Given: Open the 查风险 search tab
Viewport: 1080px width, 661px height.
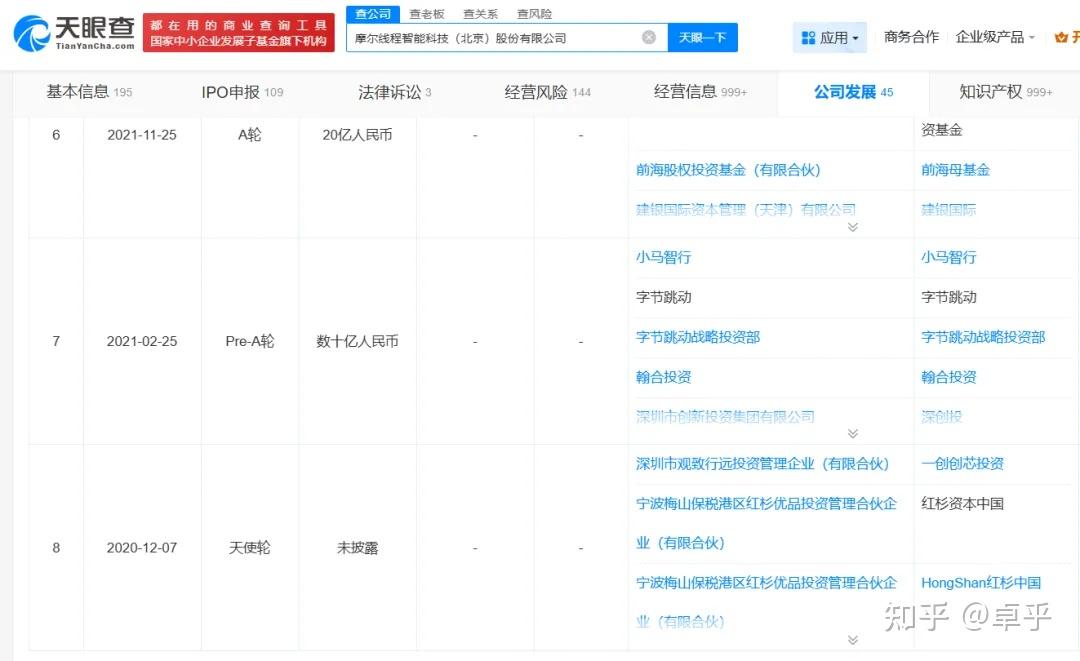Looking at the screenshot, I should tap(534, 13).
